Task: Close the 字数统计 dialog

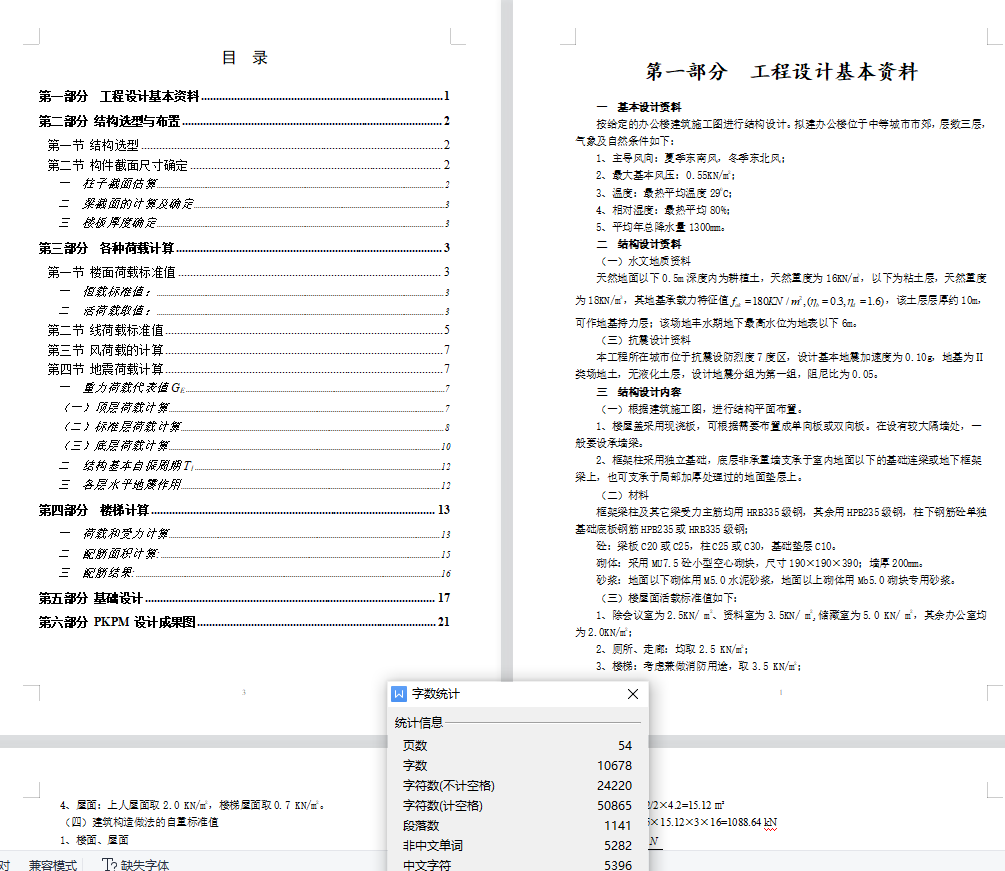Action: (x=632, y=694)
